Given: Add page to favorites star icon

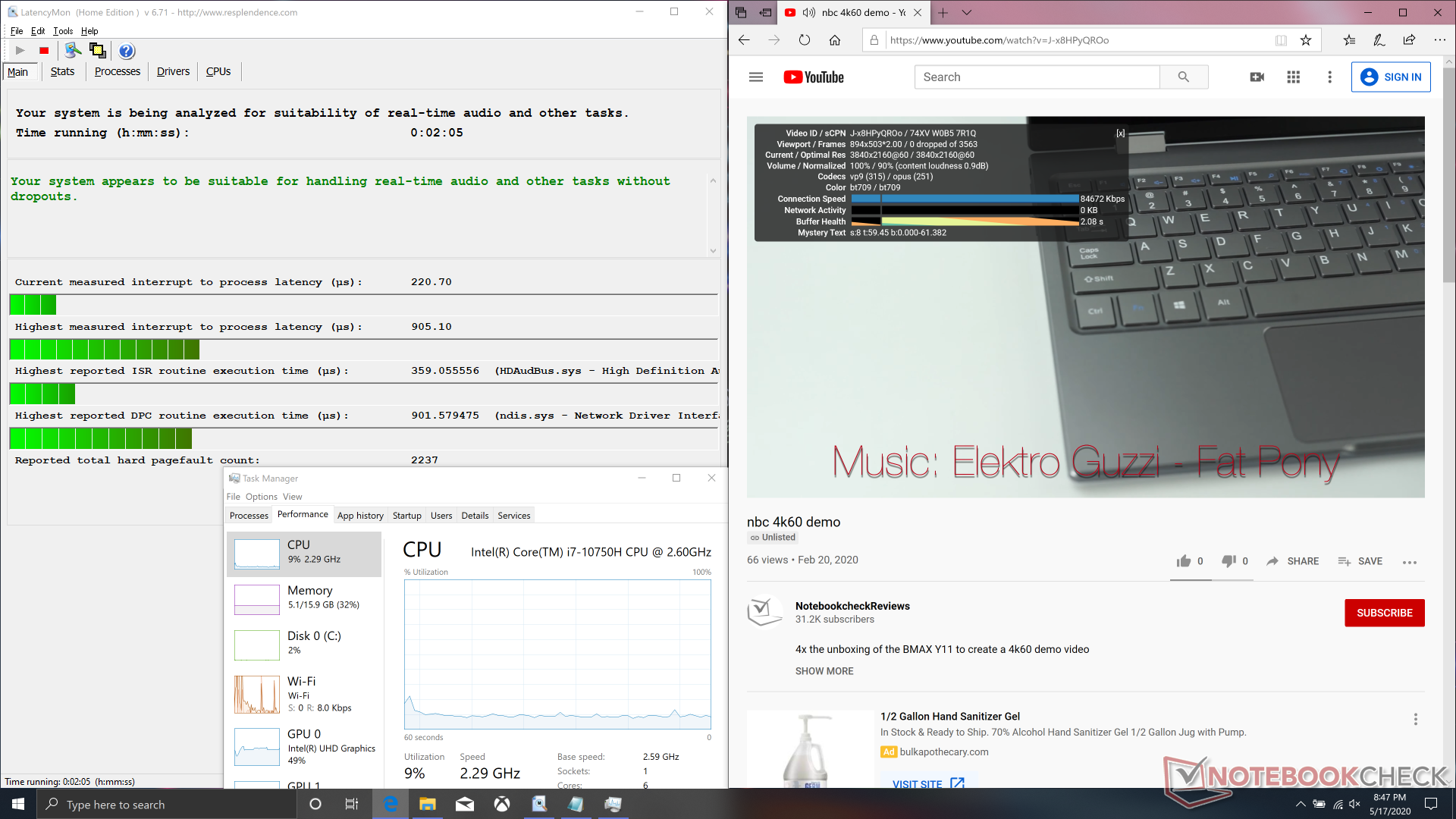Looking at the screenshot, I should pyautogui.click(x=1306, y=40).
